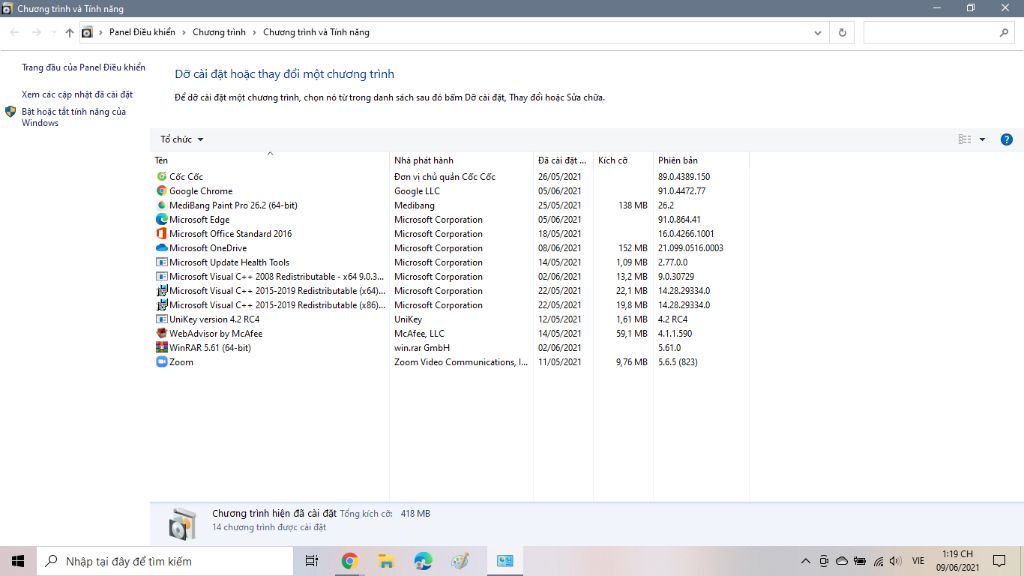Open File Explorer from the taskbar
1024x576 pixels.
click(x=386, y=561)
